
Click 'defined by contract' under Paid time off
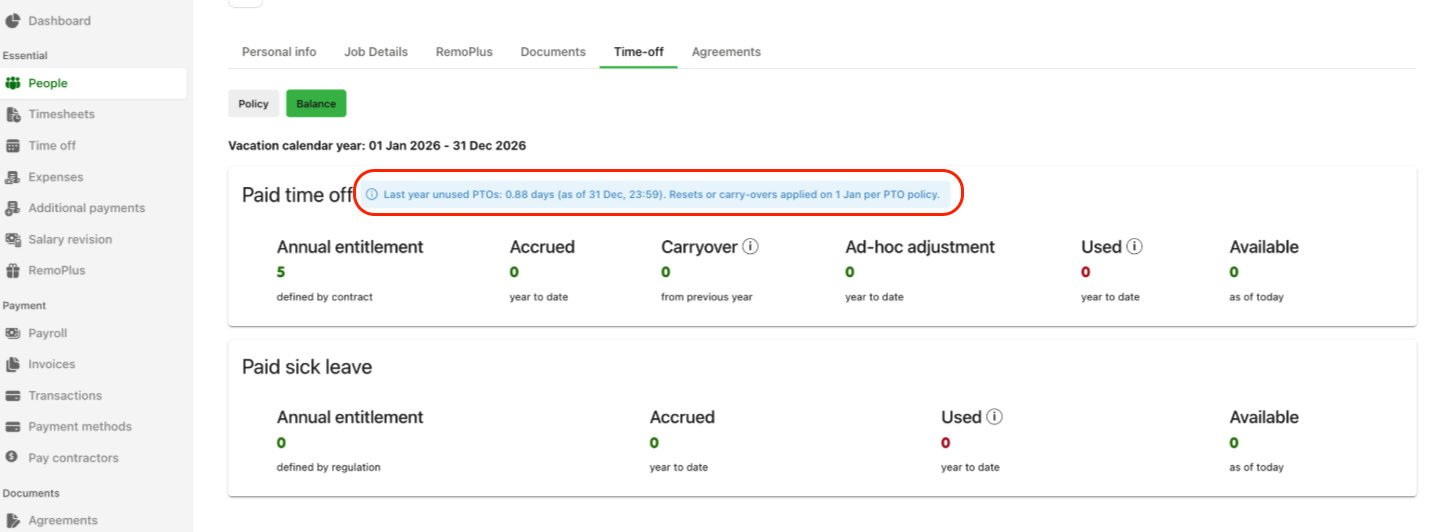click(x=325, y=297)
